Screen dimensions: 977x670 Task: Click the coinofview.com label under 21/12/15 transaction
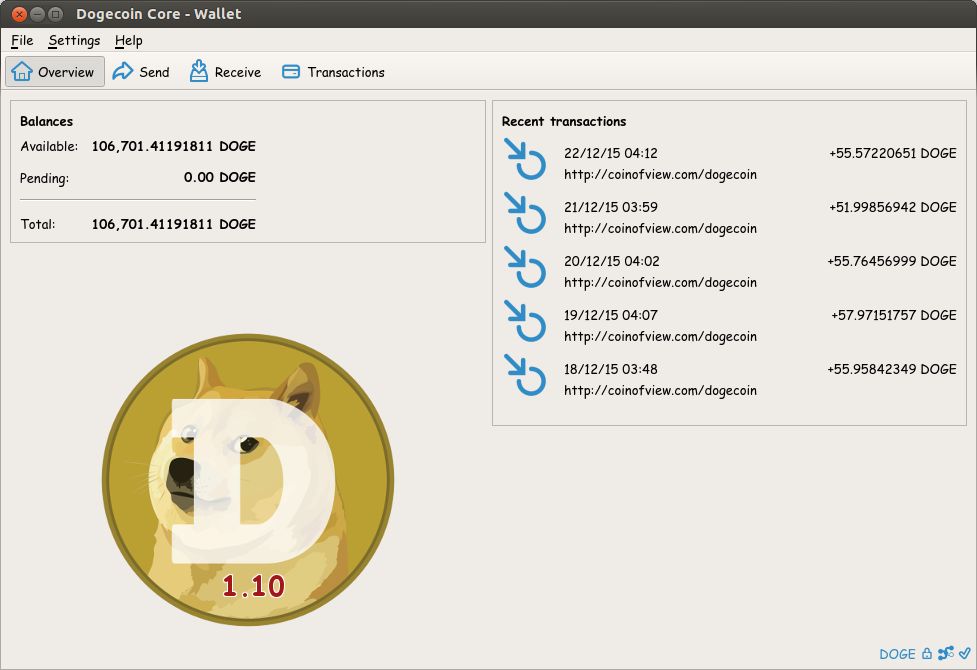[x=660, y=229]
